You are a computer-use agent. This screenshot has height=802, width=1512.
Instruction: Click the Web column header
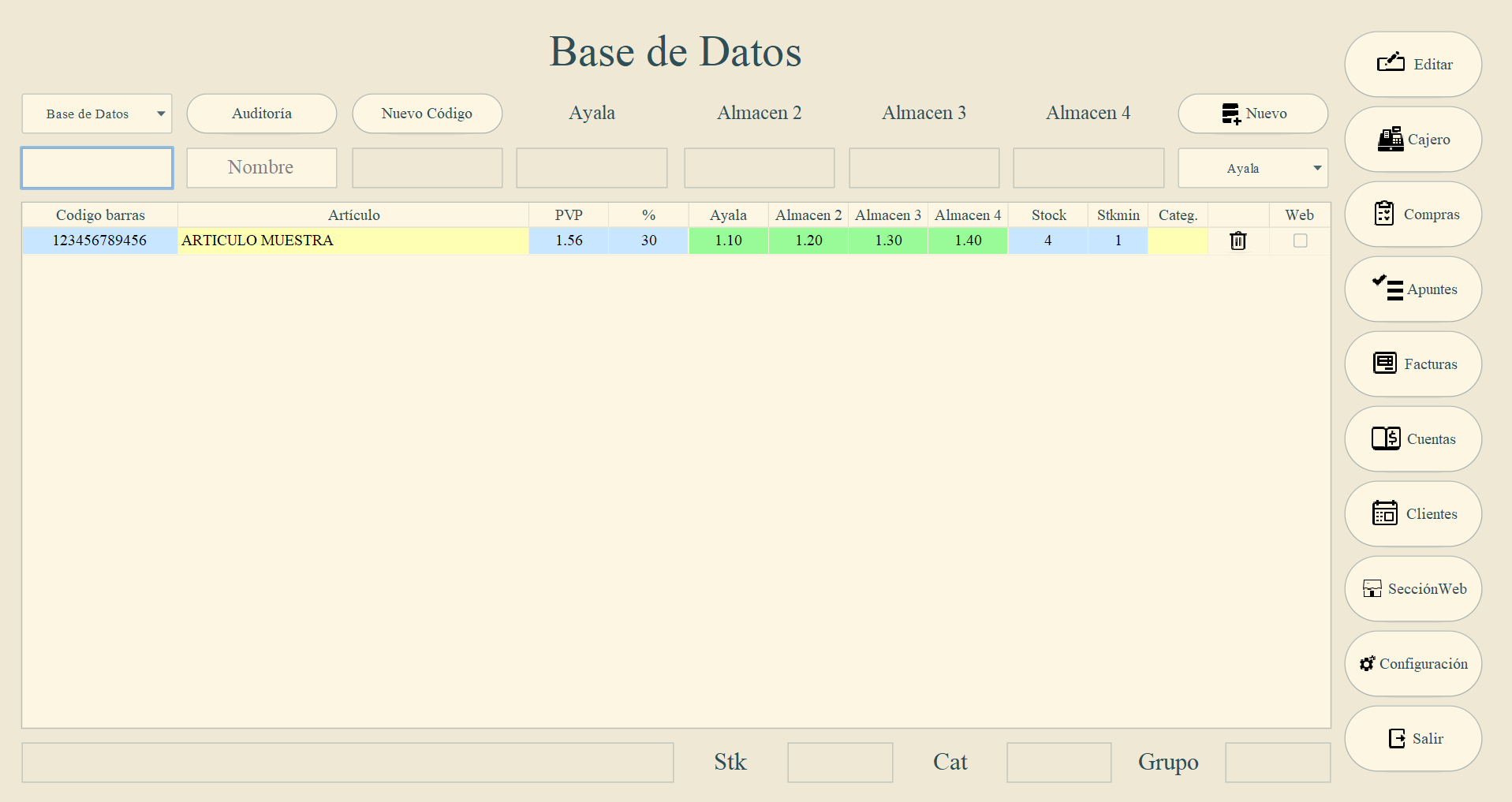(1300, 215)
